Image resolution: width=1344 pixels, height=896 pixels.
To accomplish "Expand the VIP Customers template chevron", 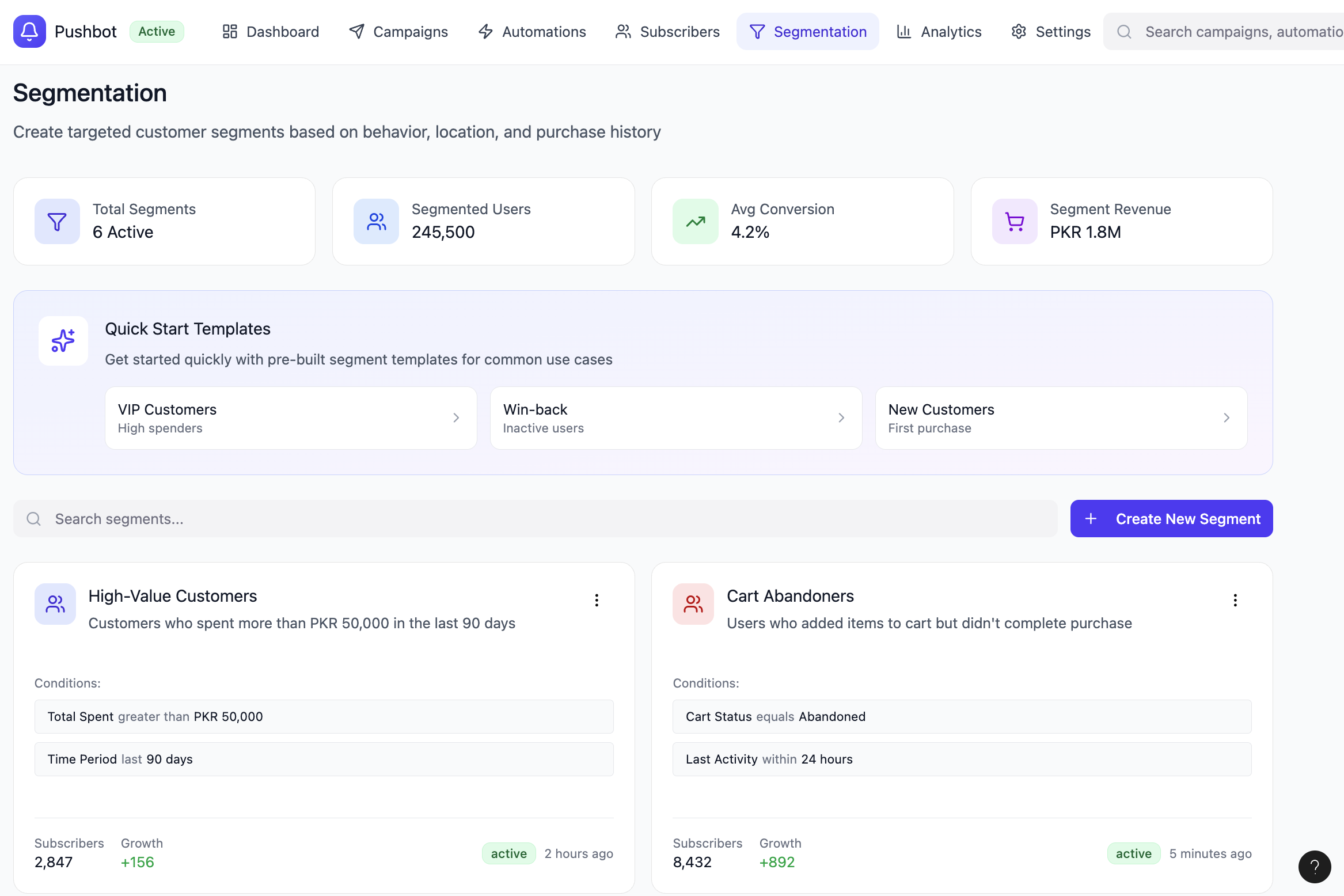I will 456,418.
